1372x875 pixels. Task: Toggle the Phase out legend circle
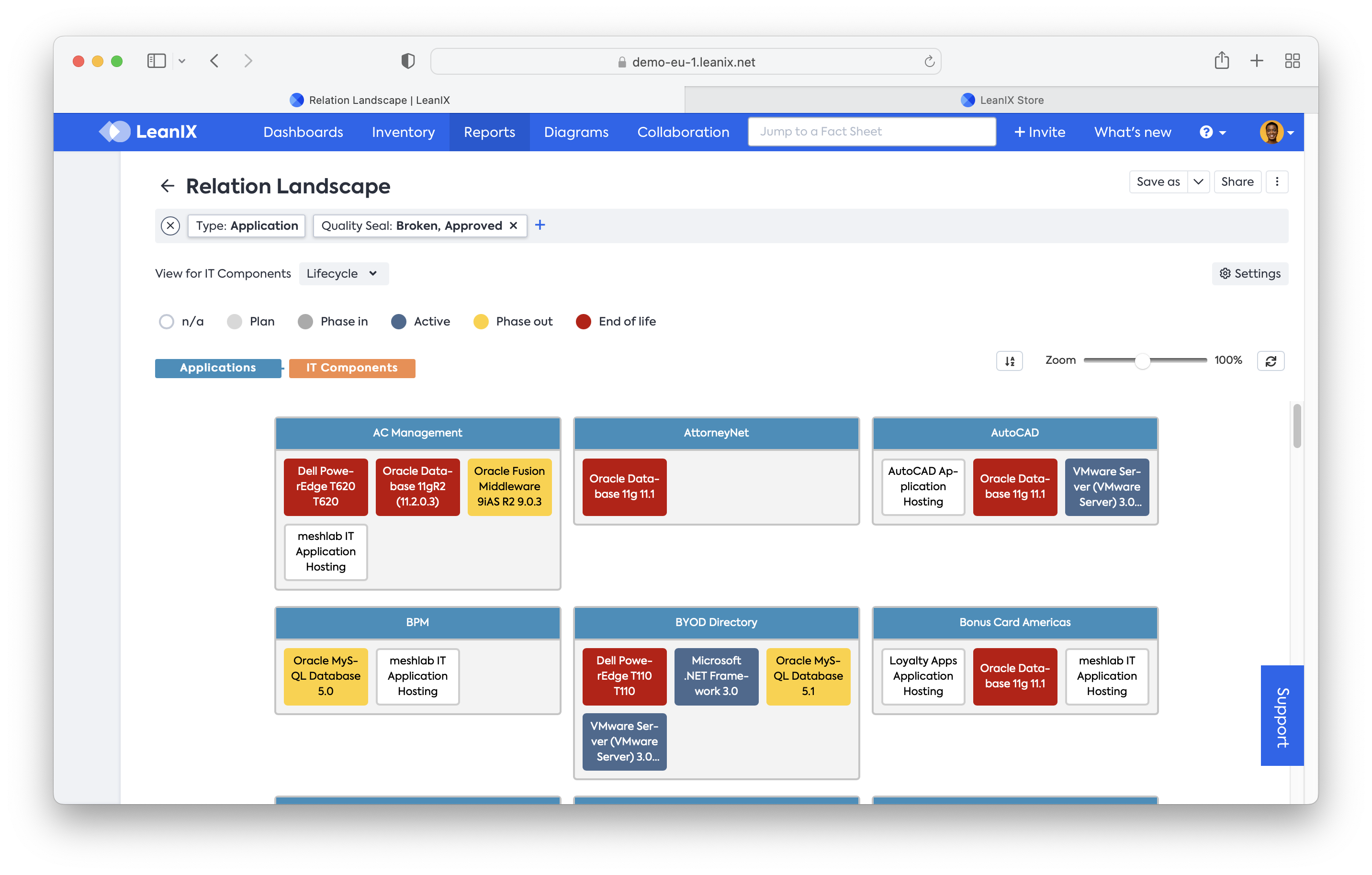[x=481, y=321]
